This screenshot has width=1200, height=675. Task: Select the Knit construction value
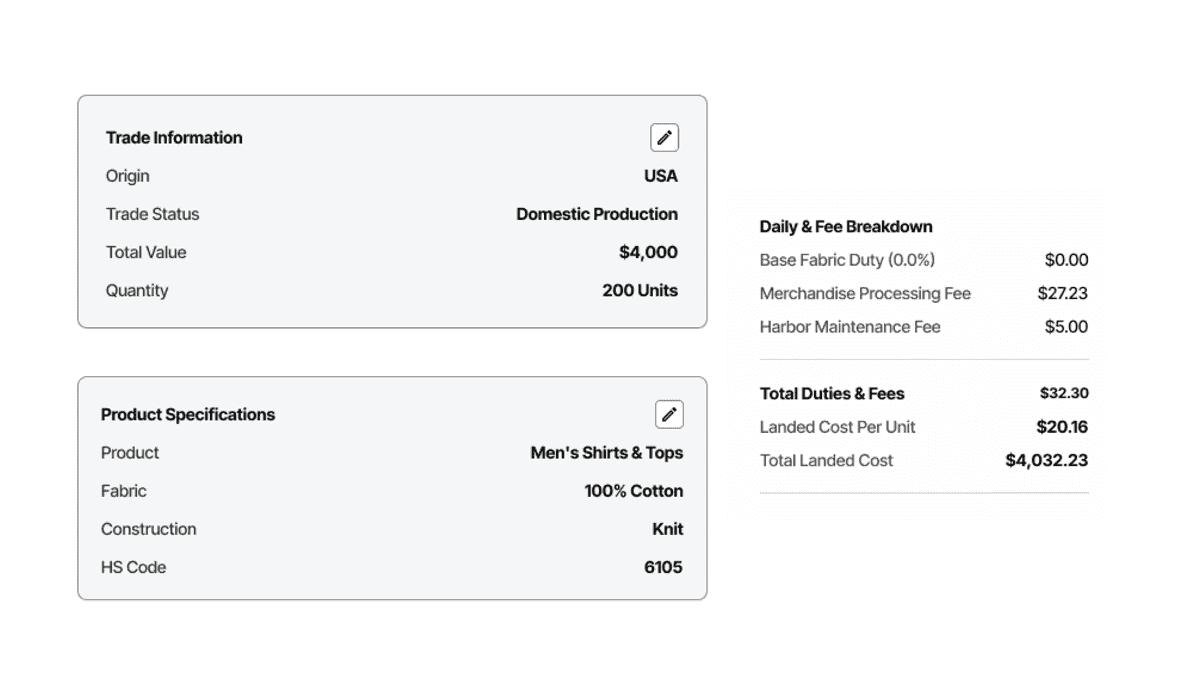(667, 529)
